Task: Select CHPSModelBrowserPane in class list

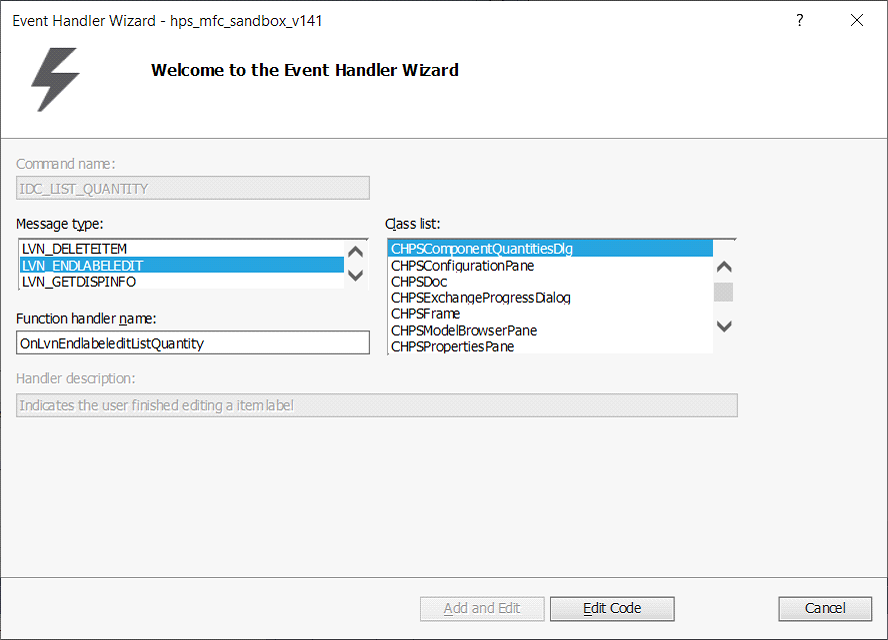Action: coord(550,330)
